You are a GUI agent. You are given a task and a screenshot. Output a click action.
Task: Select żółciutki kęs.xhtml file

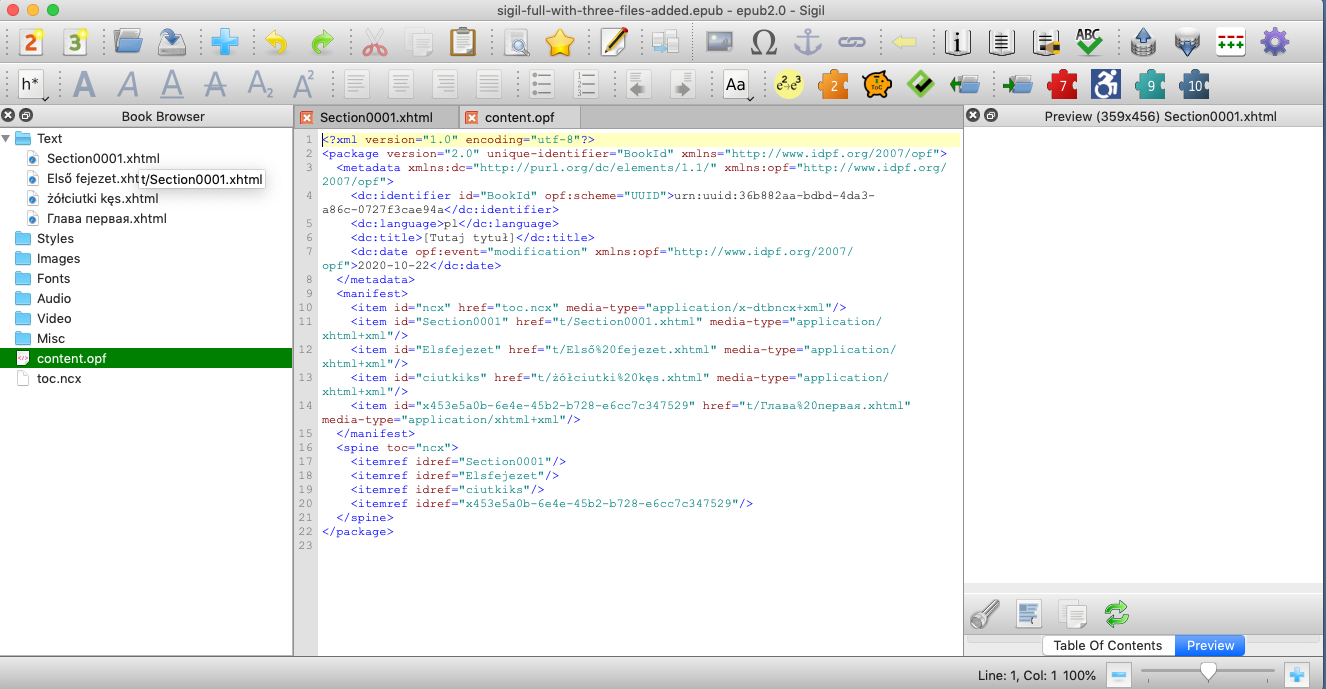pyautogui.click(x=102, y=198)
